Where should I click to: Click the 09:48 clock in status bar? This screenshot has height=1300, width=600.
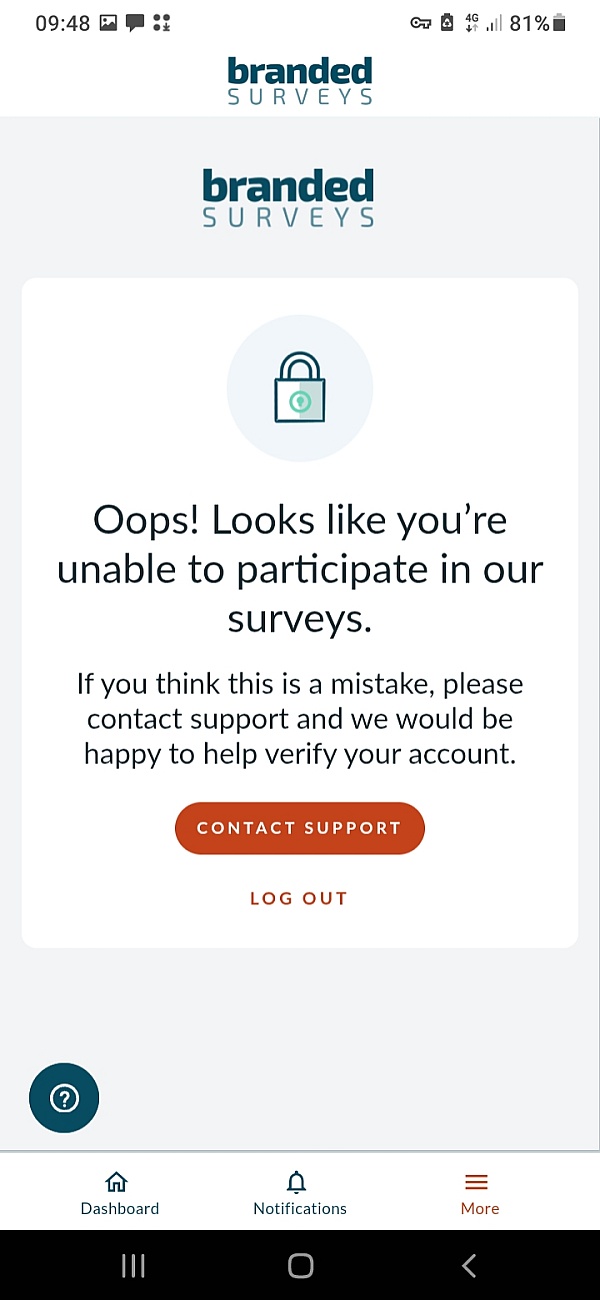[x=62, y=23]
